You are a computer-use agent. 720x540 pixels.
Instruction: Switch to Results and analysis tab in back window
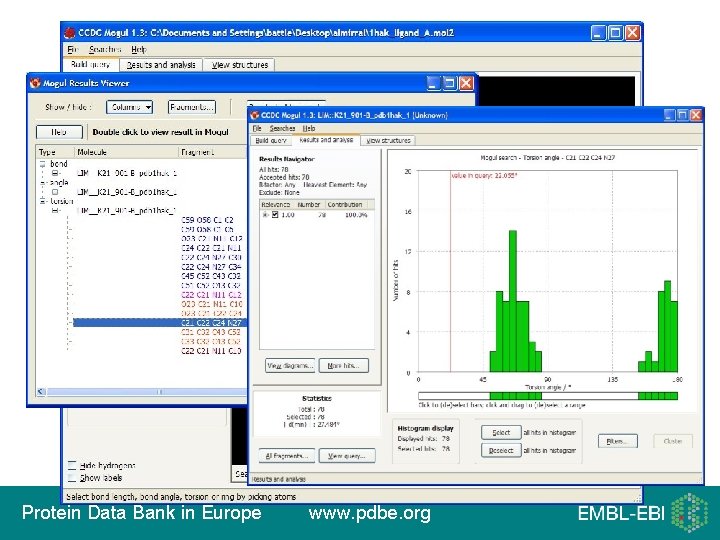click(x=161, y=65)
